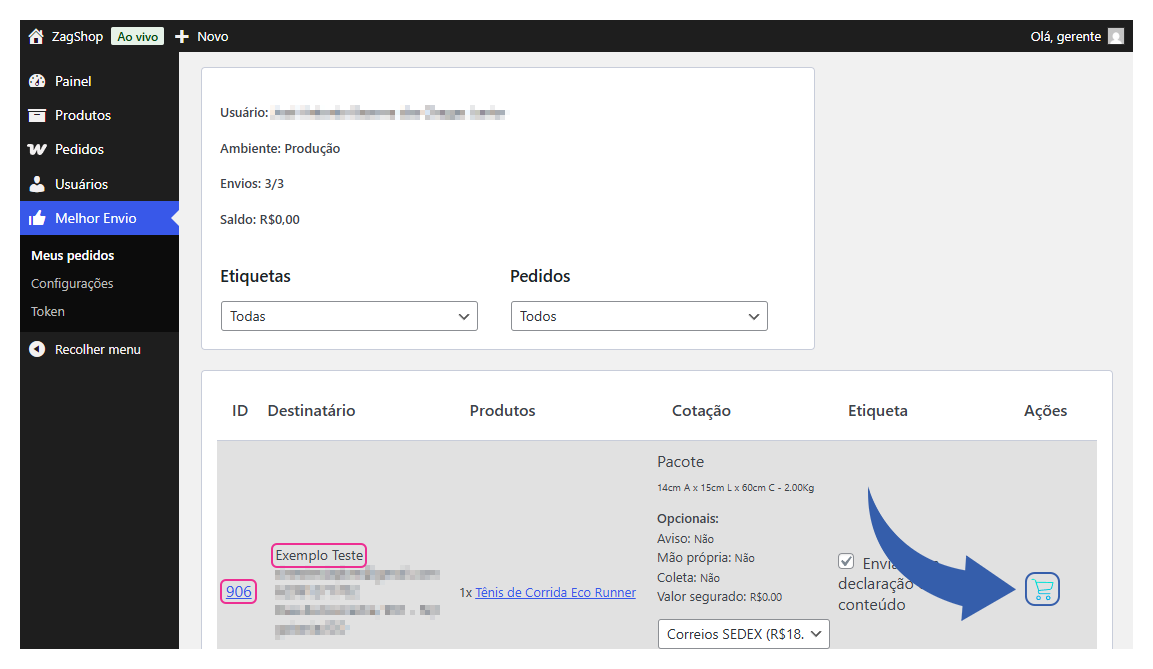Click the Painel dashboard icon
Screen dimensions: 1153x669
(37, 81)
